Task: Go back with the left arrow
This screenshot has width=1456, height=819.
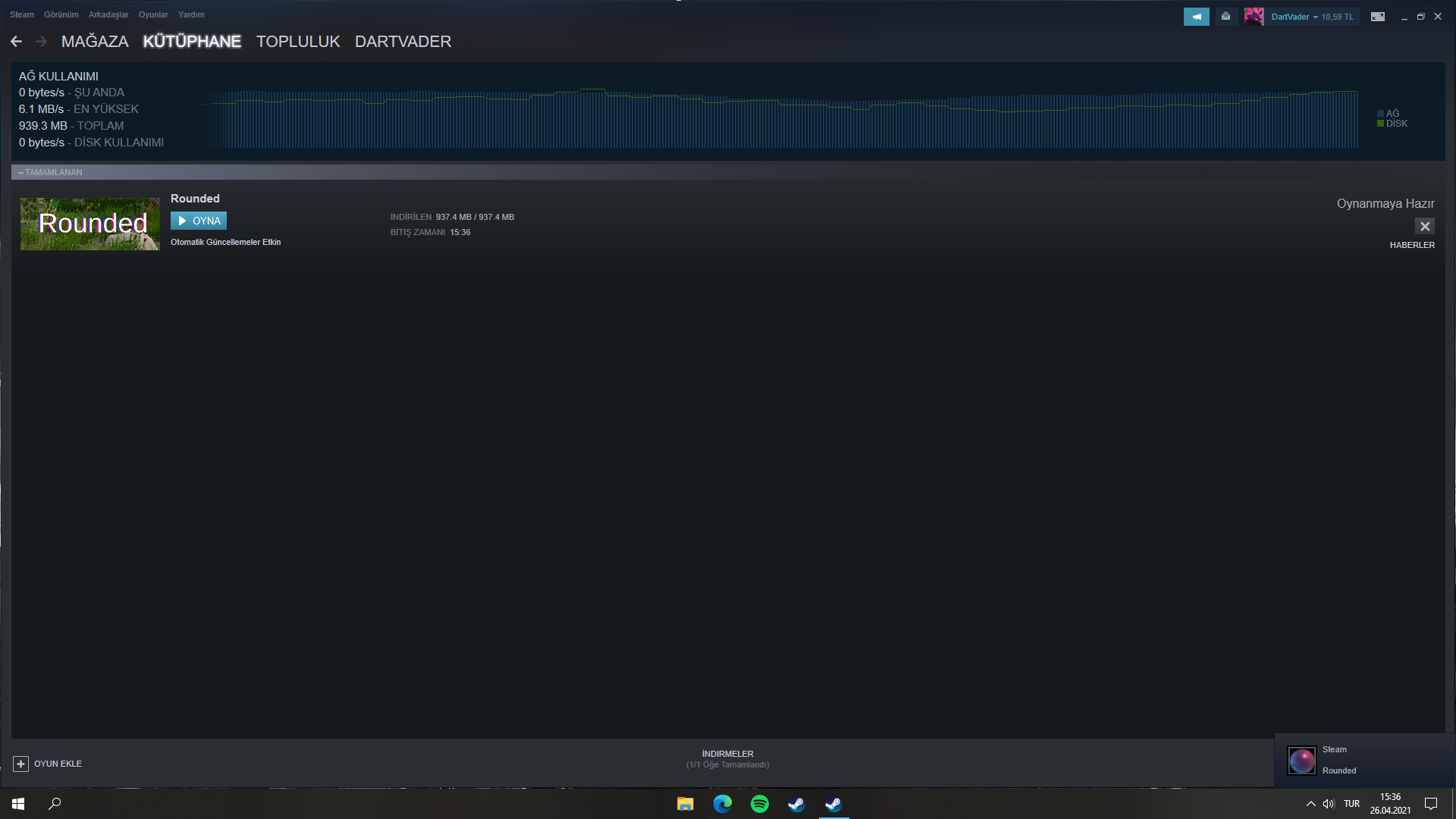Action: (x=17, y=42)
